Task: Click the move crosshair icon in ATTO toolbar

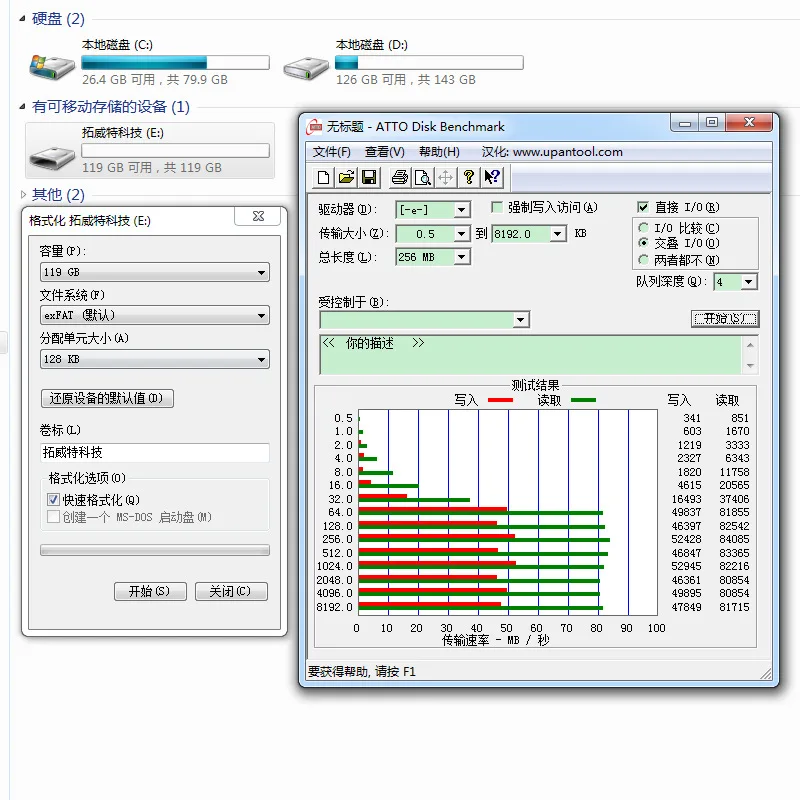Action: (445, 178)
